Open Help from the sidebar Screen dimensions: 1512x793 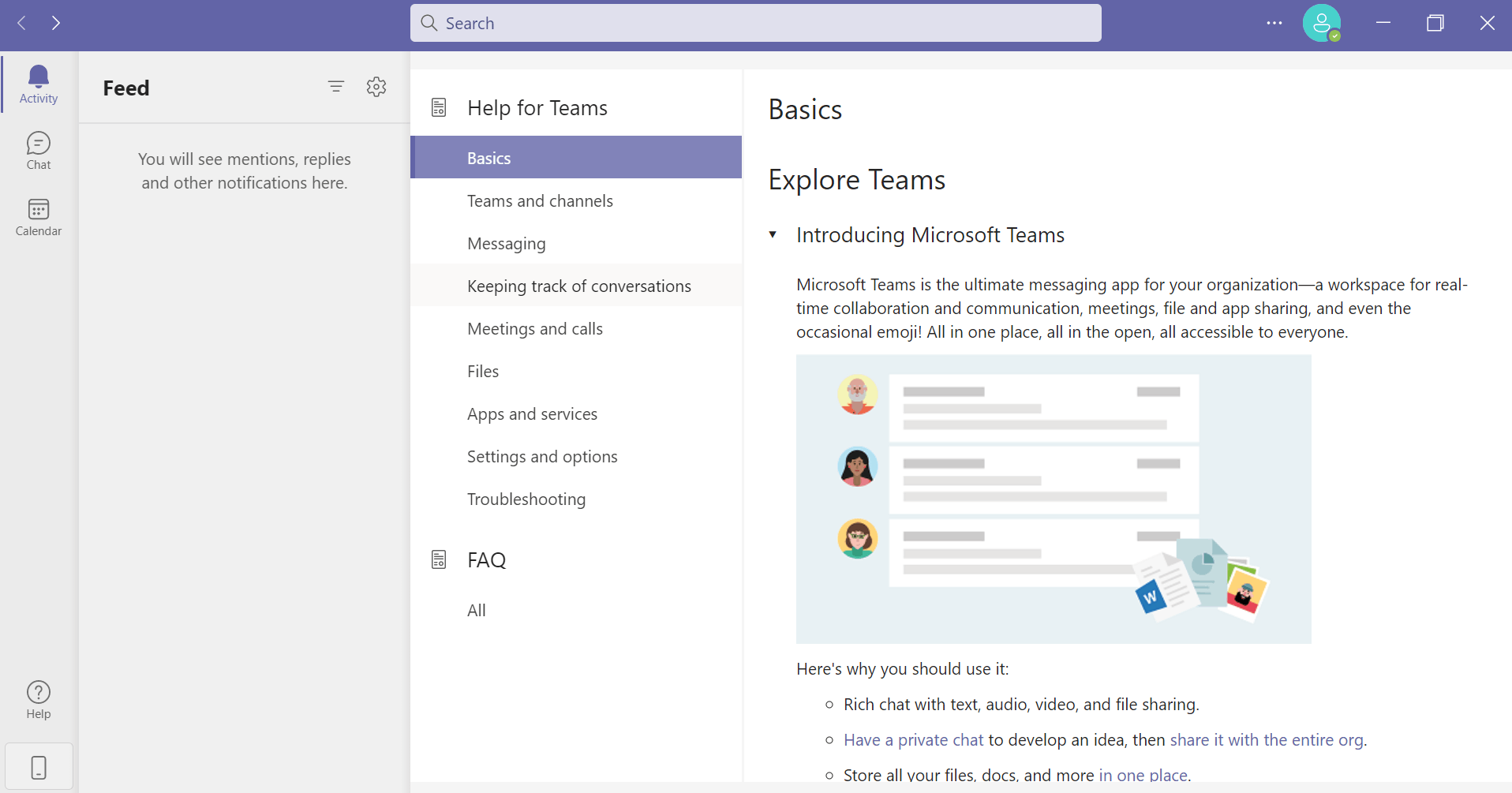point(39,700)
